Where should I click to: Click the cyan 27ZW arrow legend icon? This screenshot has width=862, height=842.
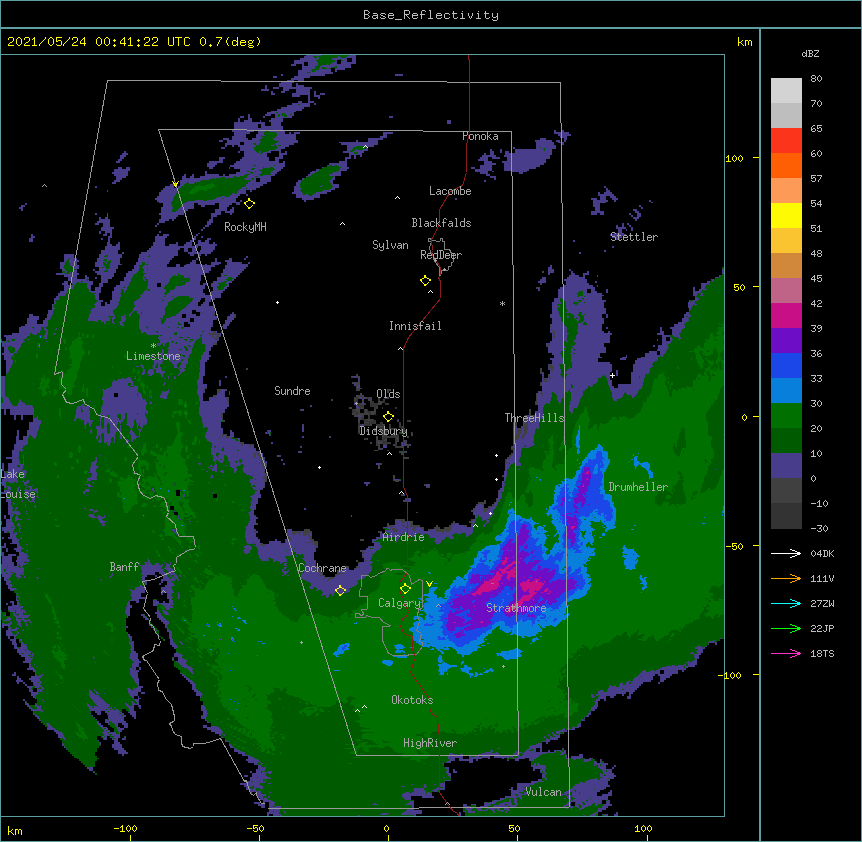(786, 603)
